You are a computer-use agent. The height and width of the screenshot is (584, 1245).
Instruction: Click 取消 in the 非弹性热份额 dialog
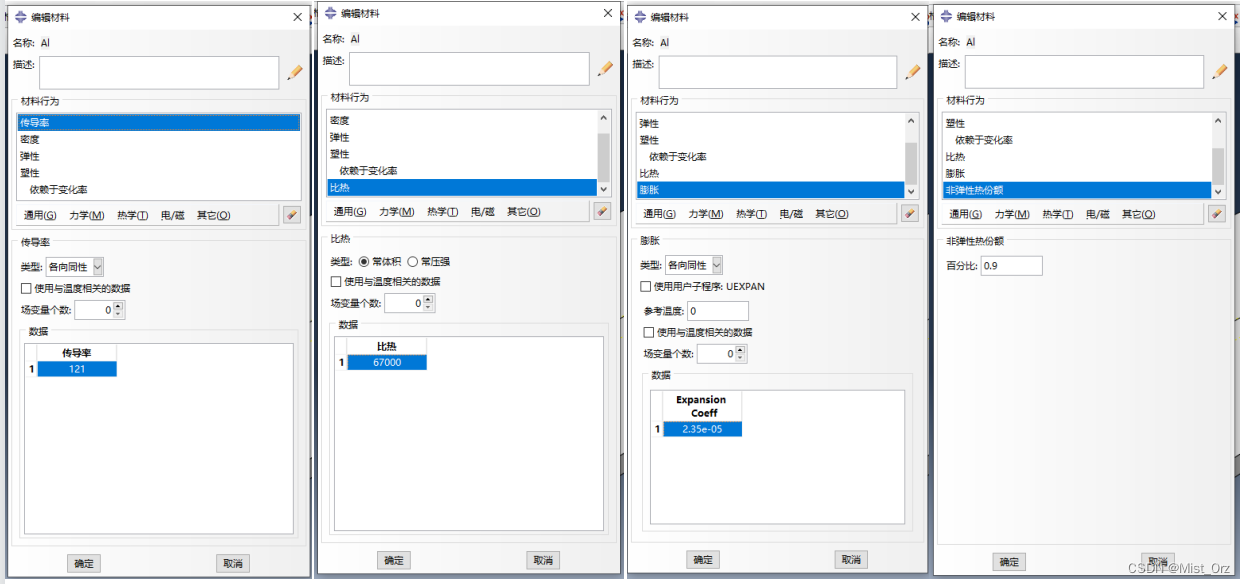coord(1158,562)
